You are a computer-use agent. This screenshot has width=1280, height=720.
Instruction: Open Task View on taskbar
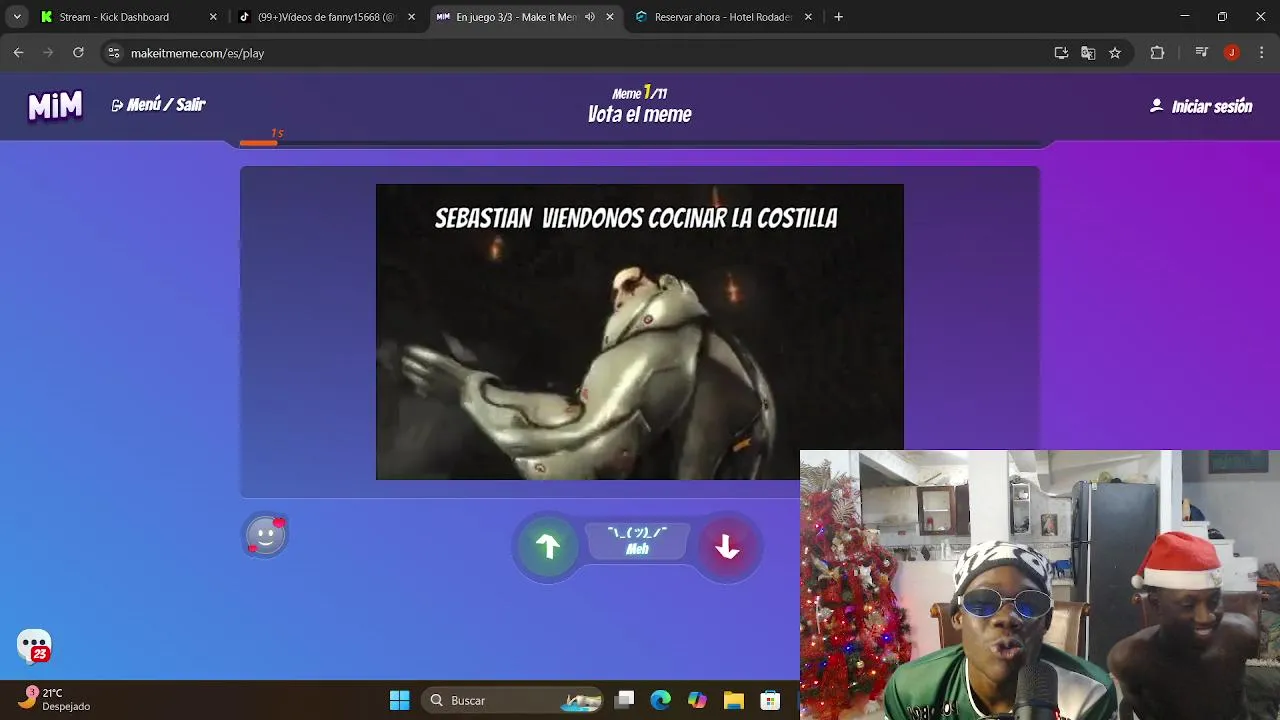click(625, 700)
